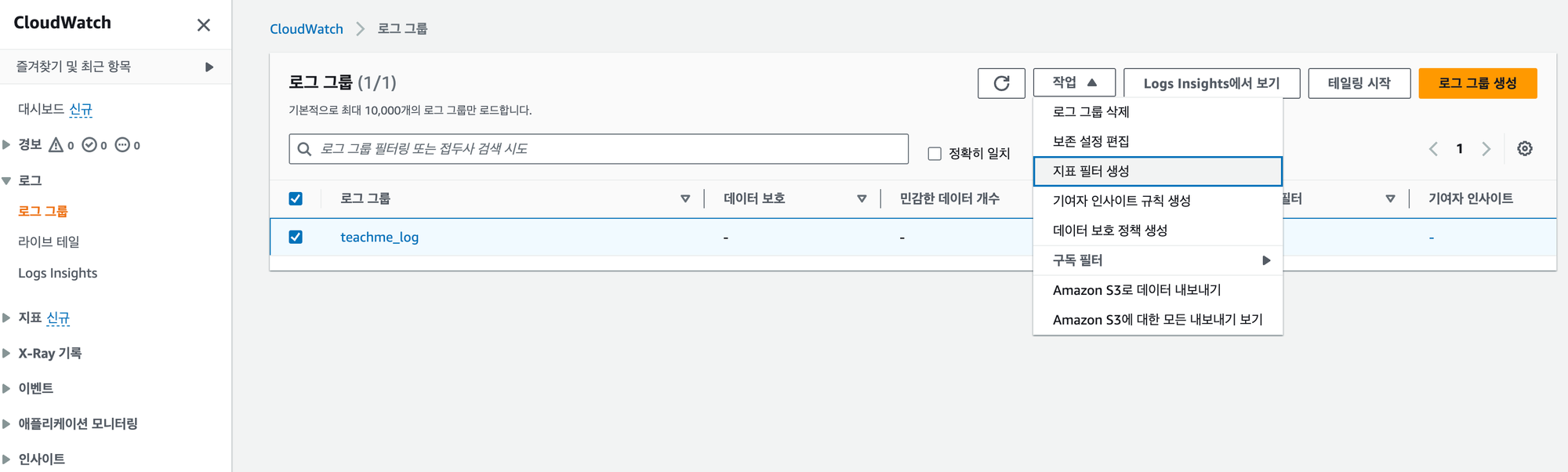This screenshot has width=1568, height=472.
Task: Expand the 지표 sidebar section
Action: (6, 318)
